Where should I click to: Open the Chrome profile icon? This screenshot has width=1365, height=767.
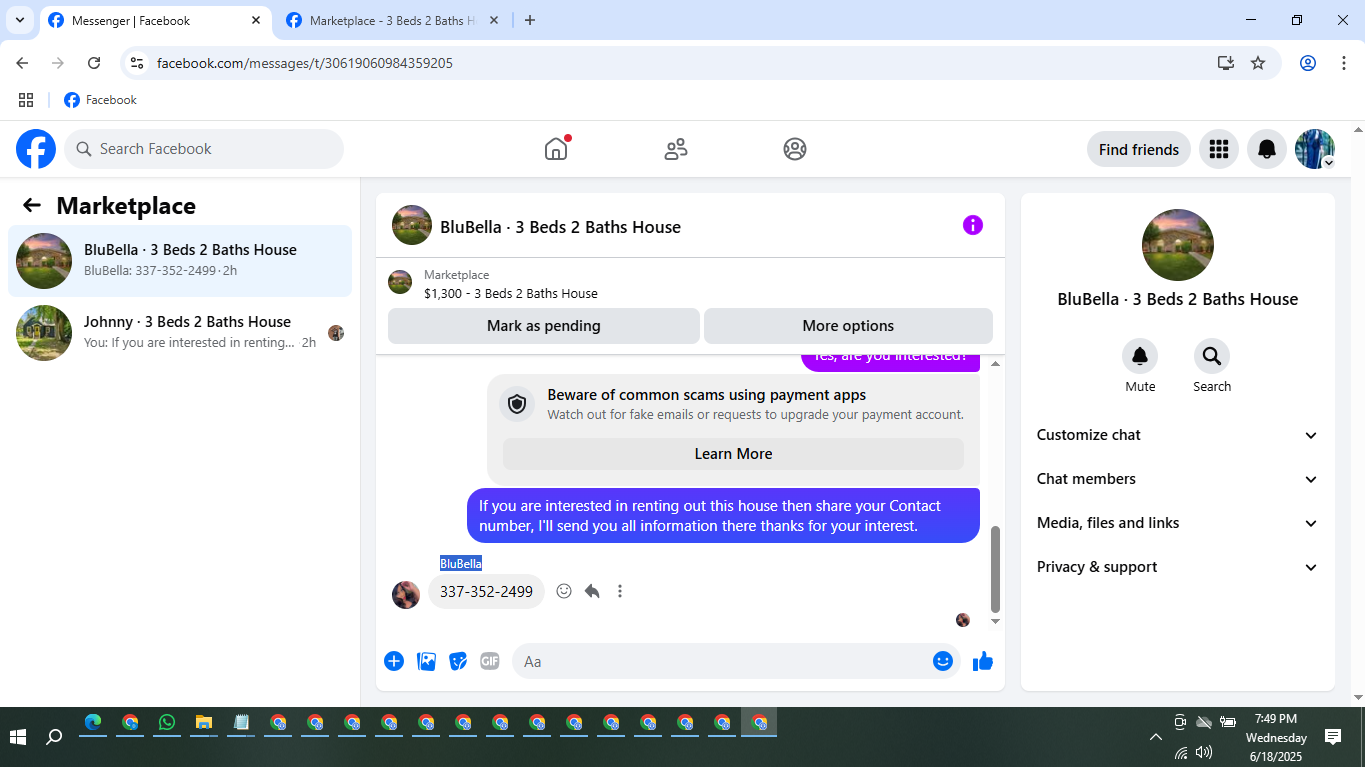(1308, 63)
